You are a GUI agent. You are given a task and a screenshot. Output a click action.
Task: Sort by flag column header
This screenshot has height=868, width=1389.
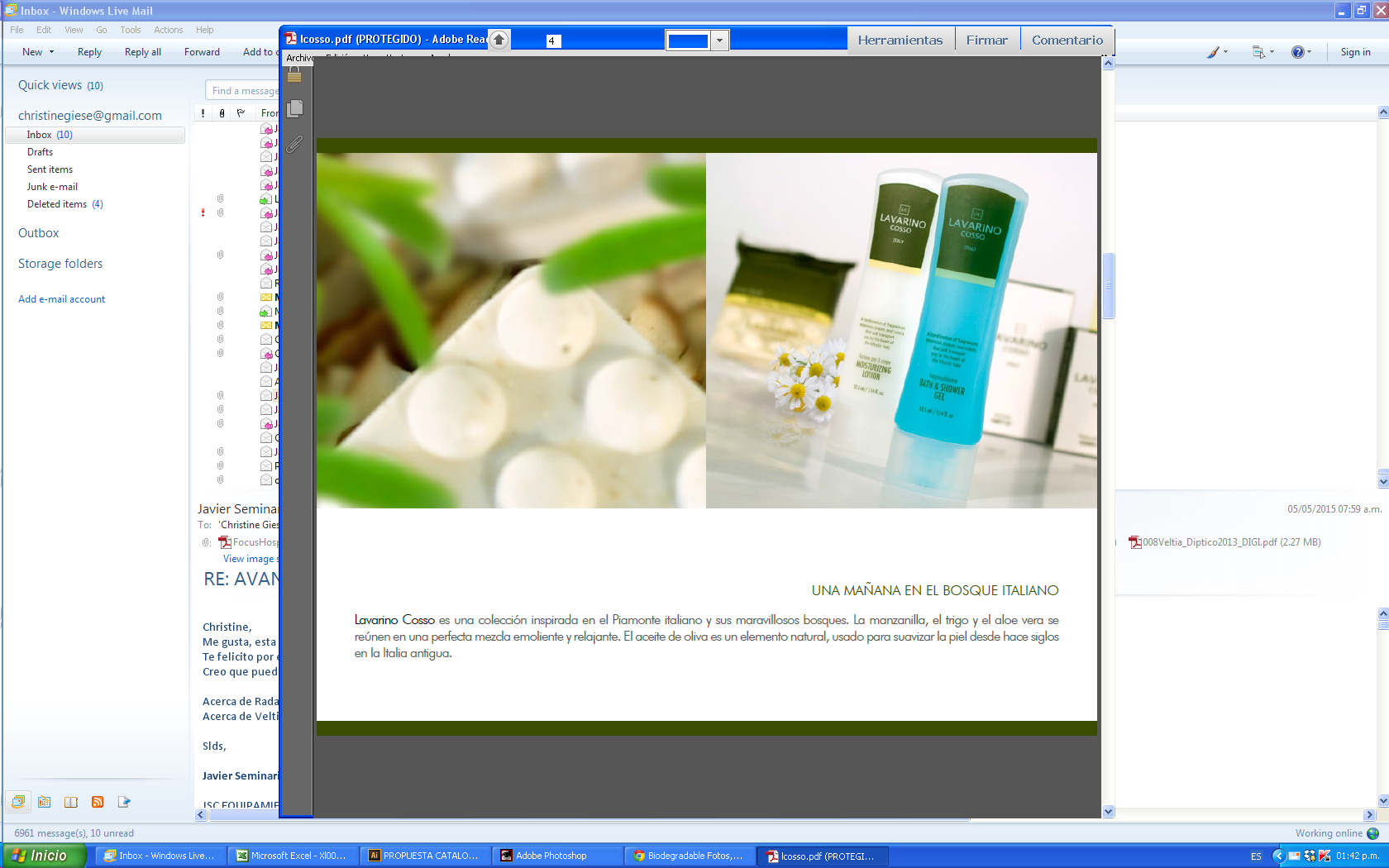tap(241, 113)
